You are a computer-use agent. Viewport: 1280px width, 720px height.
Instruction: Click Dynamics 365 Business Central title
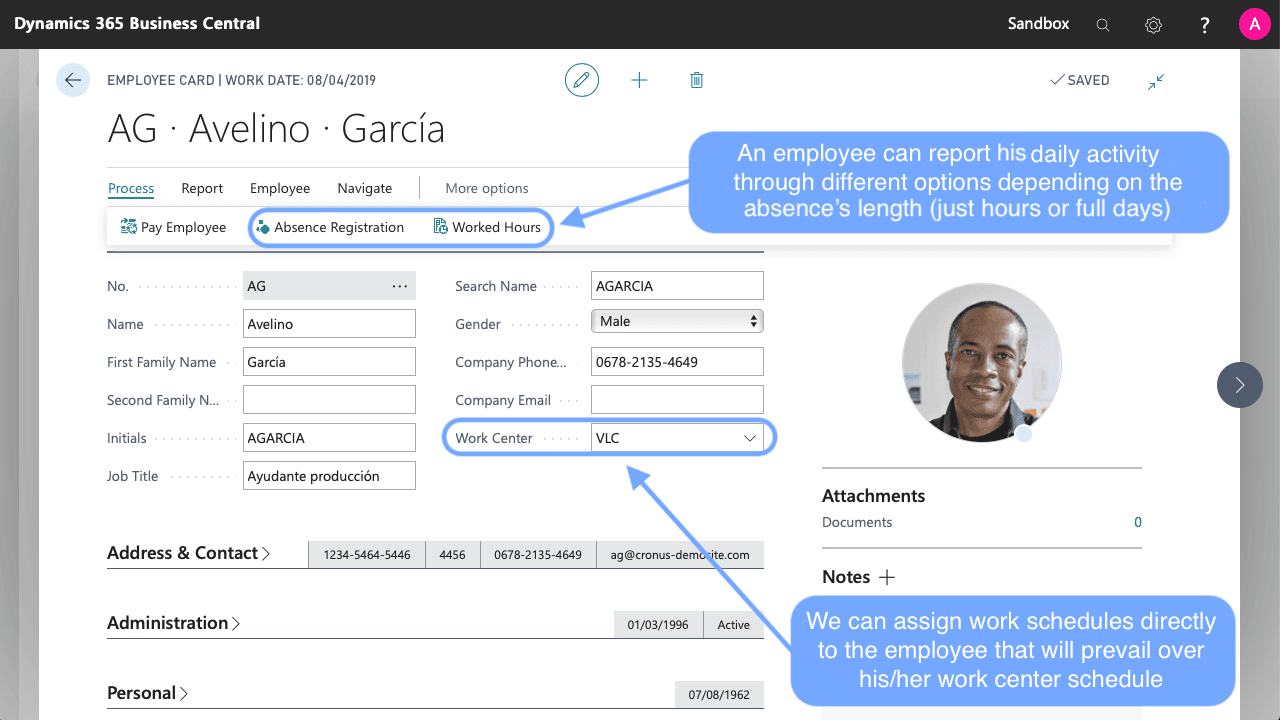coord(137,23)
